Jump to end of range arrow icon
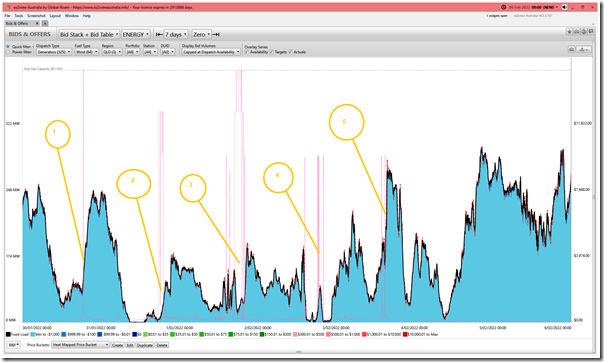The image size is (604, 362). click(x=216, y=34)
